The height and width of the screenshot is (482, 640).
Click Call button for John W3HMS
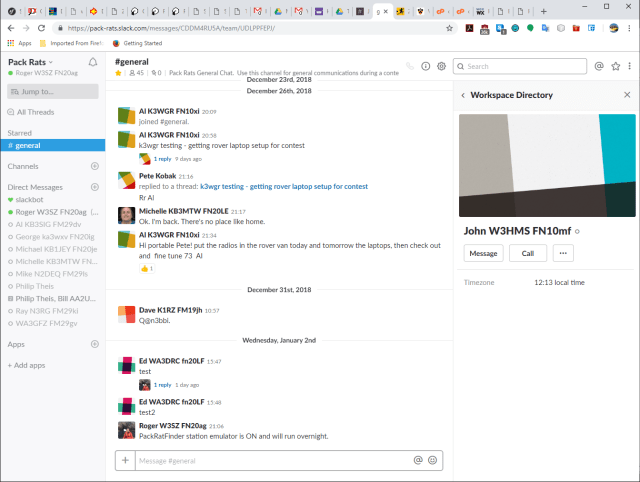(528, 253)
